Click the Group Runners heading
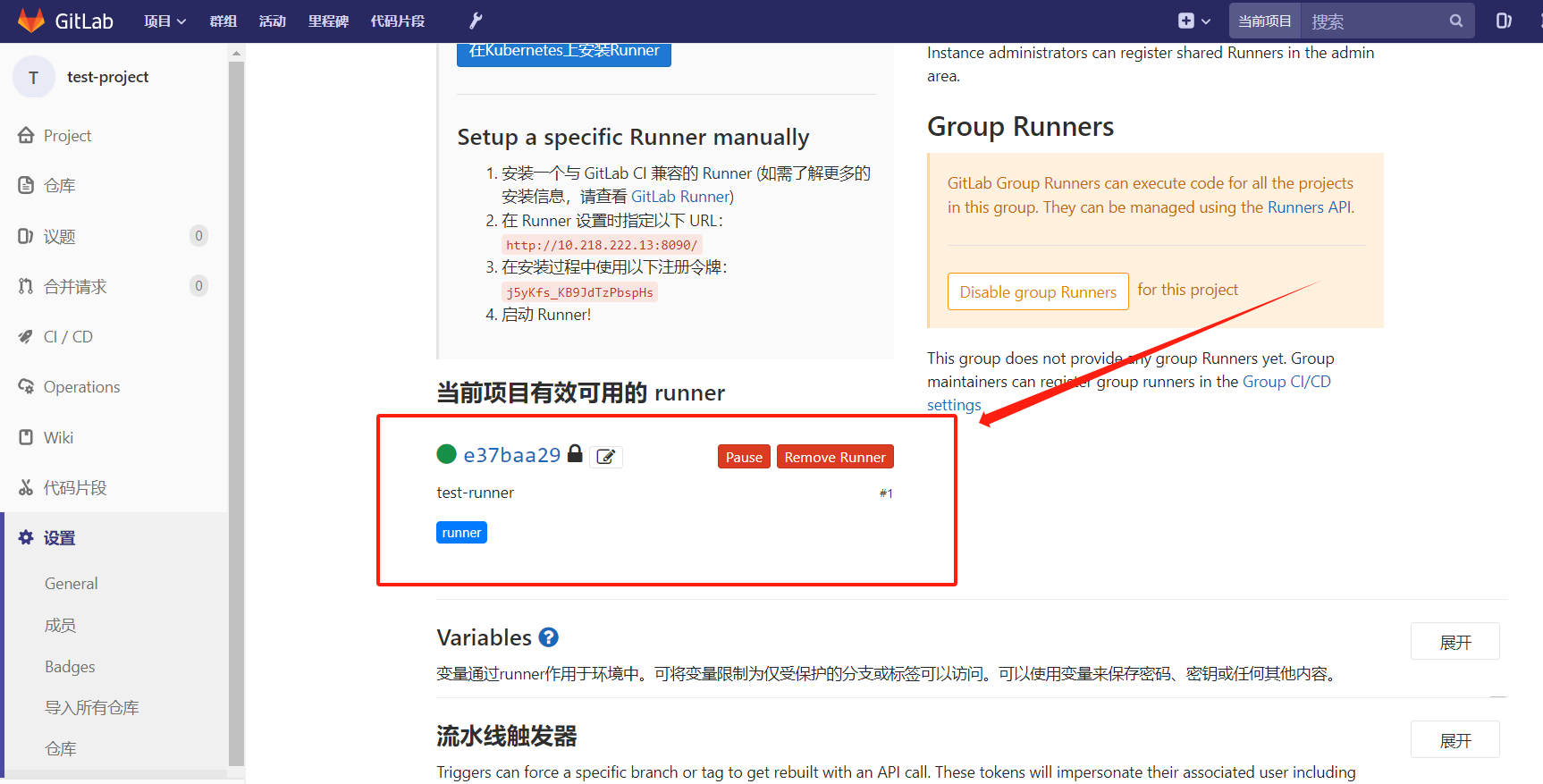This screenshot has height=784, width=1543. 1021,127
